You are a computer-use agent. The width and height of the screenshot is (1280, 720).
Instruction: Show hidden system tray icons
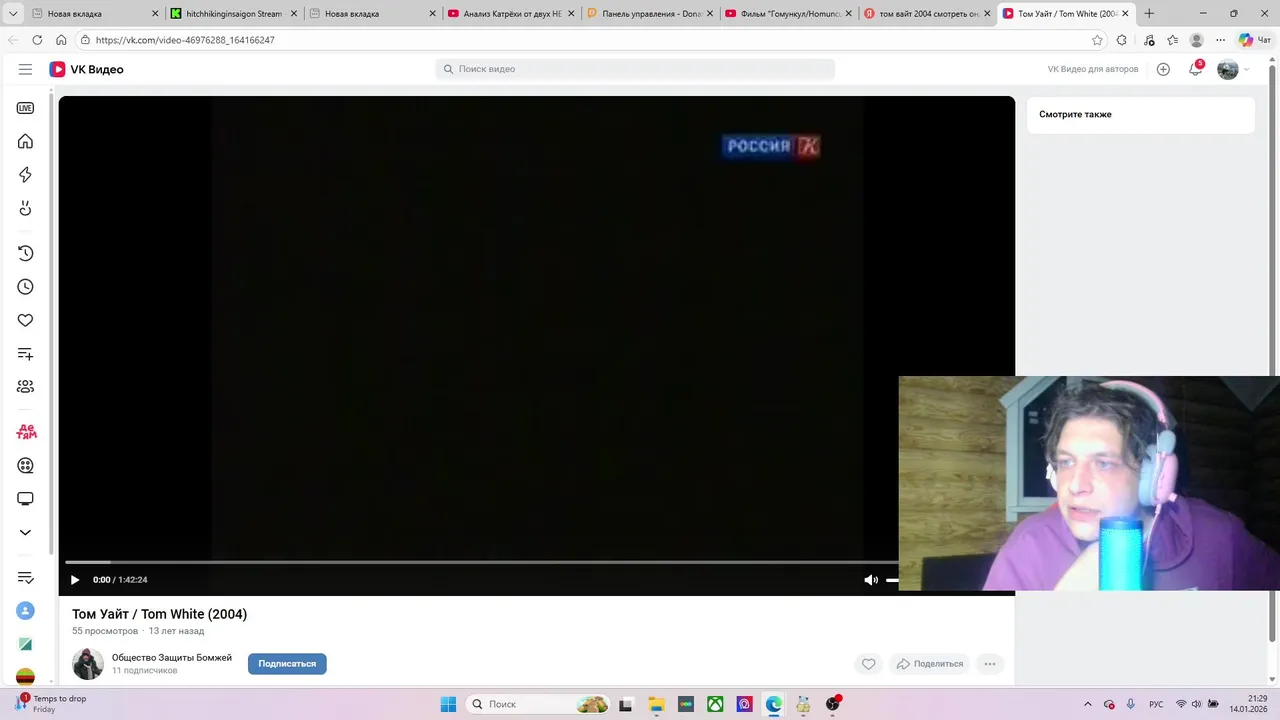1087,704
